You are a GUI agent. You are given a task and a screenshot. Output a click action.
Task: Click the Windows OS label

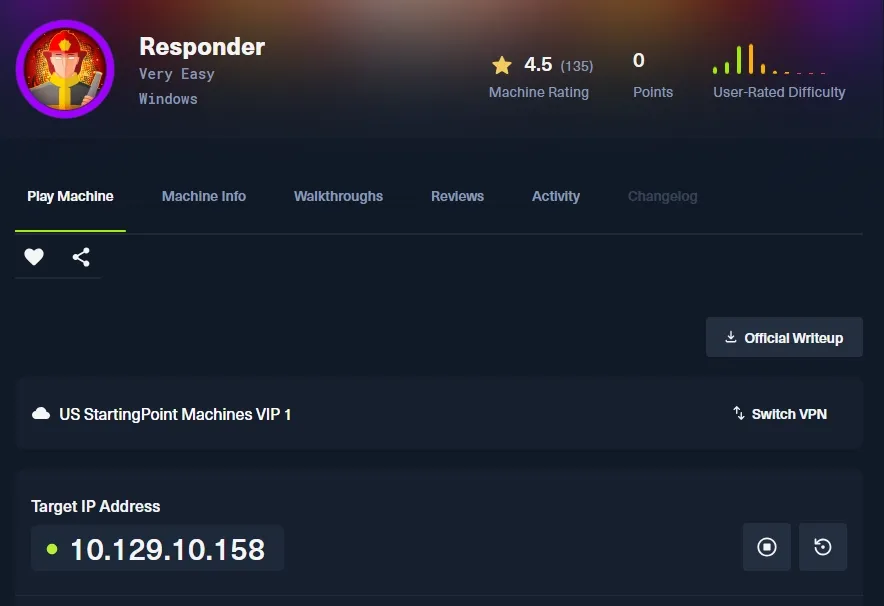(x=168, y=99)
